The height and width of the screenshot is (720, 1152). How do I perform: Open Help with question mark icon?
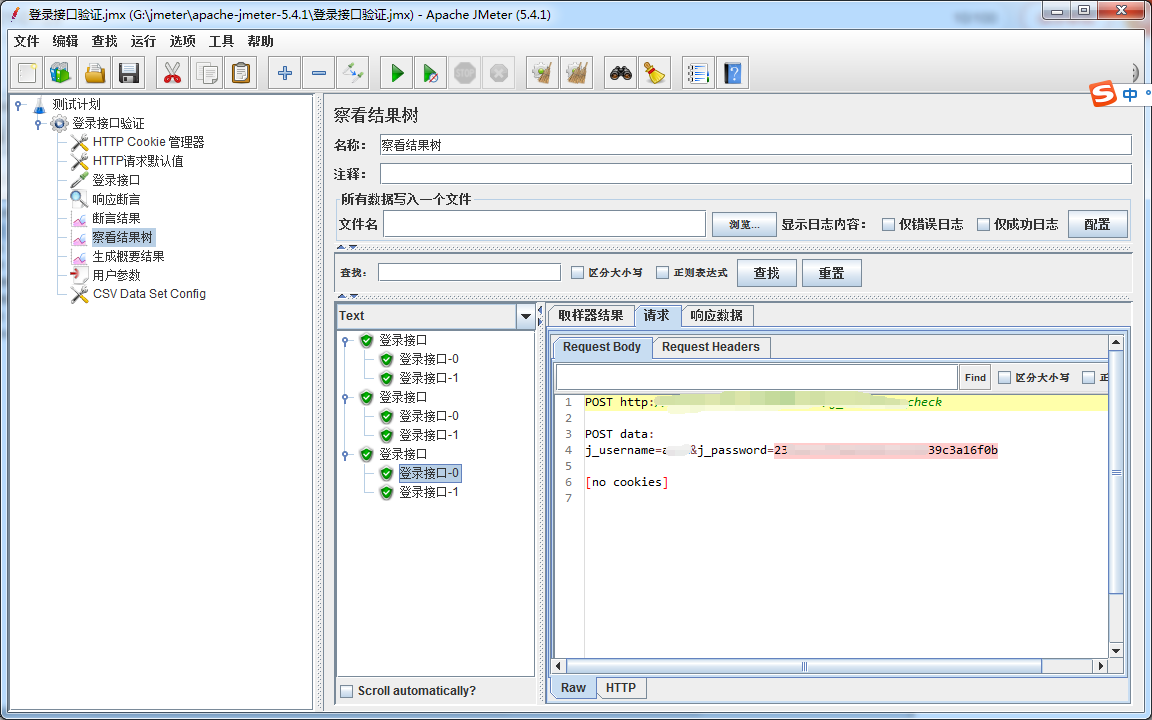(x=732, y=73)
